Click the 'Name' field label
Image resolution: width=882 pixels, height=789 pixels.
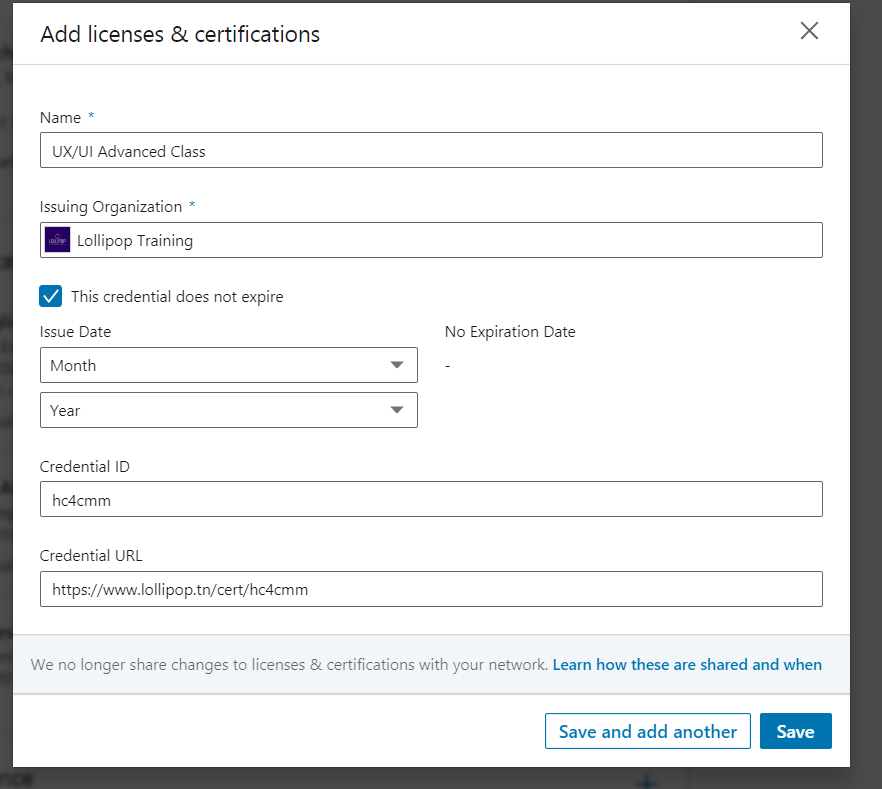click(60, 118)
